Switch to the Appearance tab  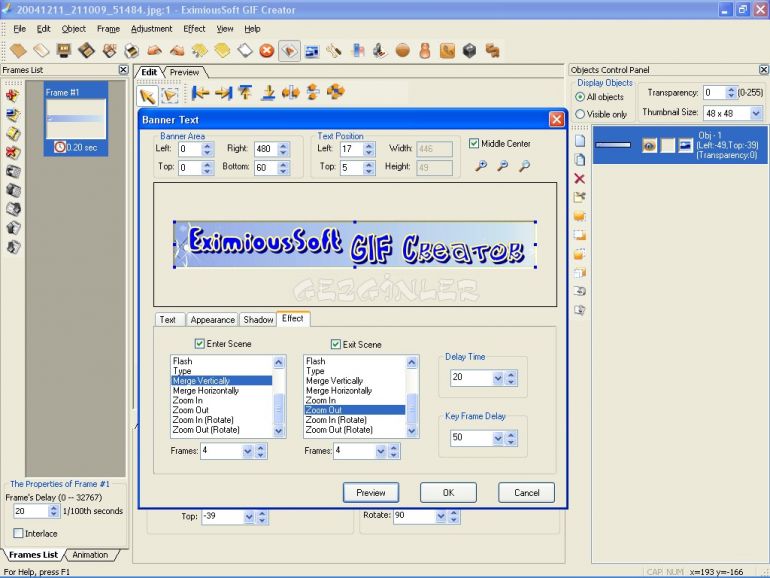point(212,320)
